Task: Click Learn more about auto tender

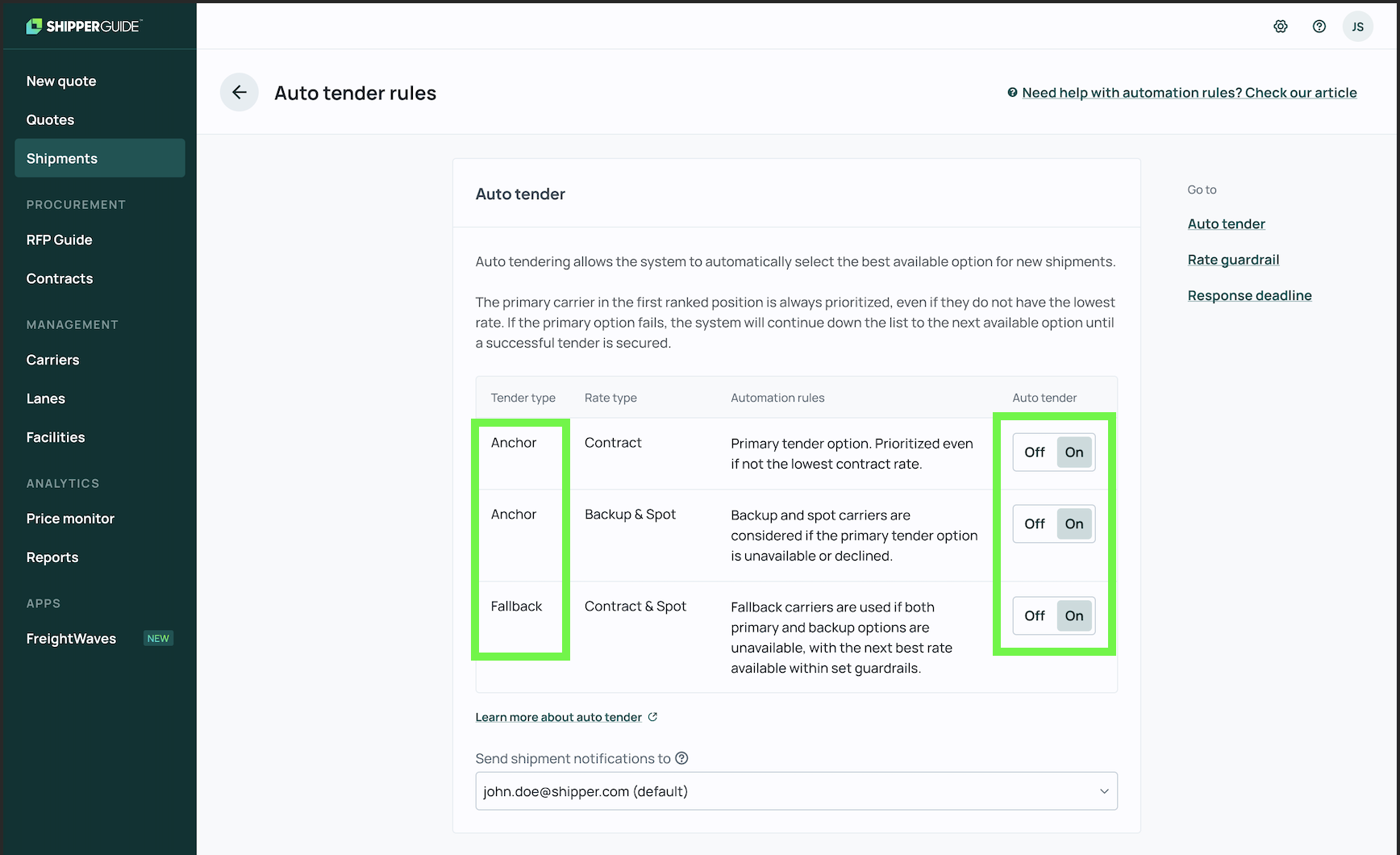Action: [559, 716]
